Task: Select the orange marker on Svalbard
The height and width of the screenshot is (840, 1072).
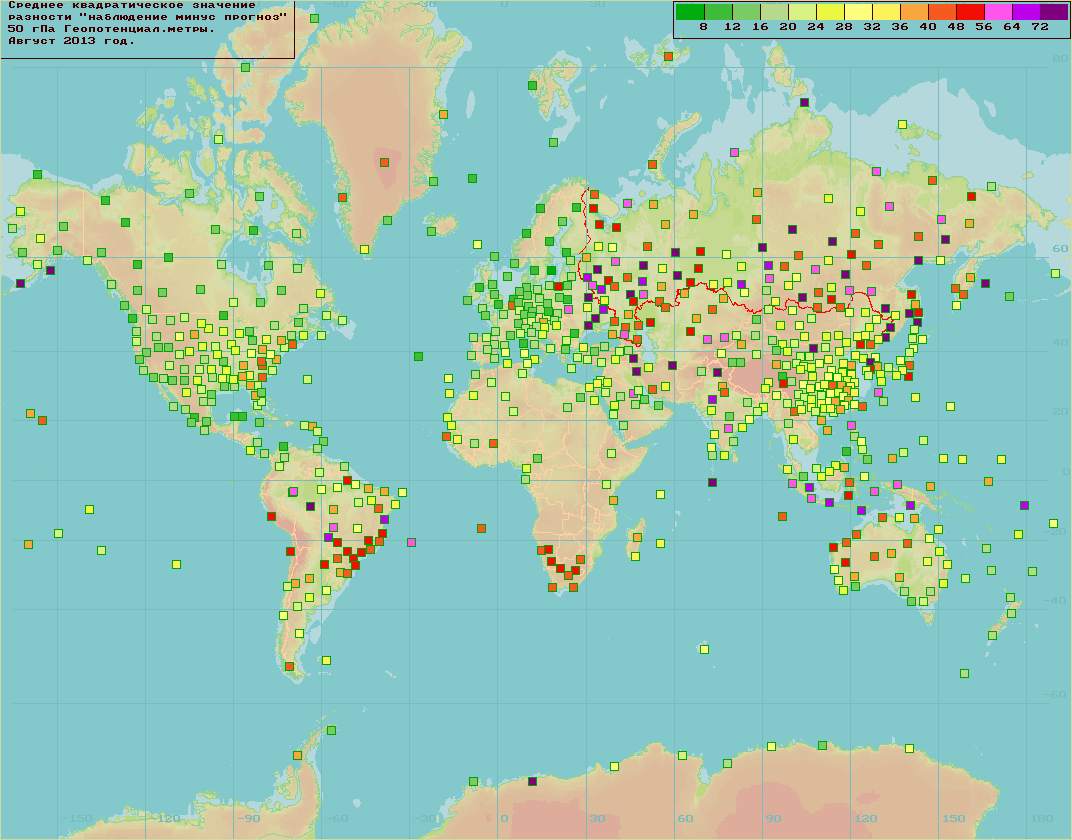Action: [668, 57]
